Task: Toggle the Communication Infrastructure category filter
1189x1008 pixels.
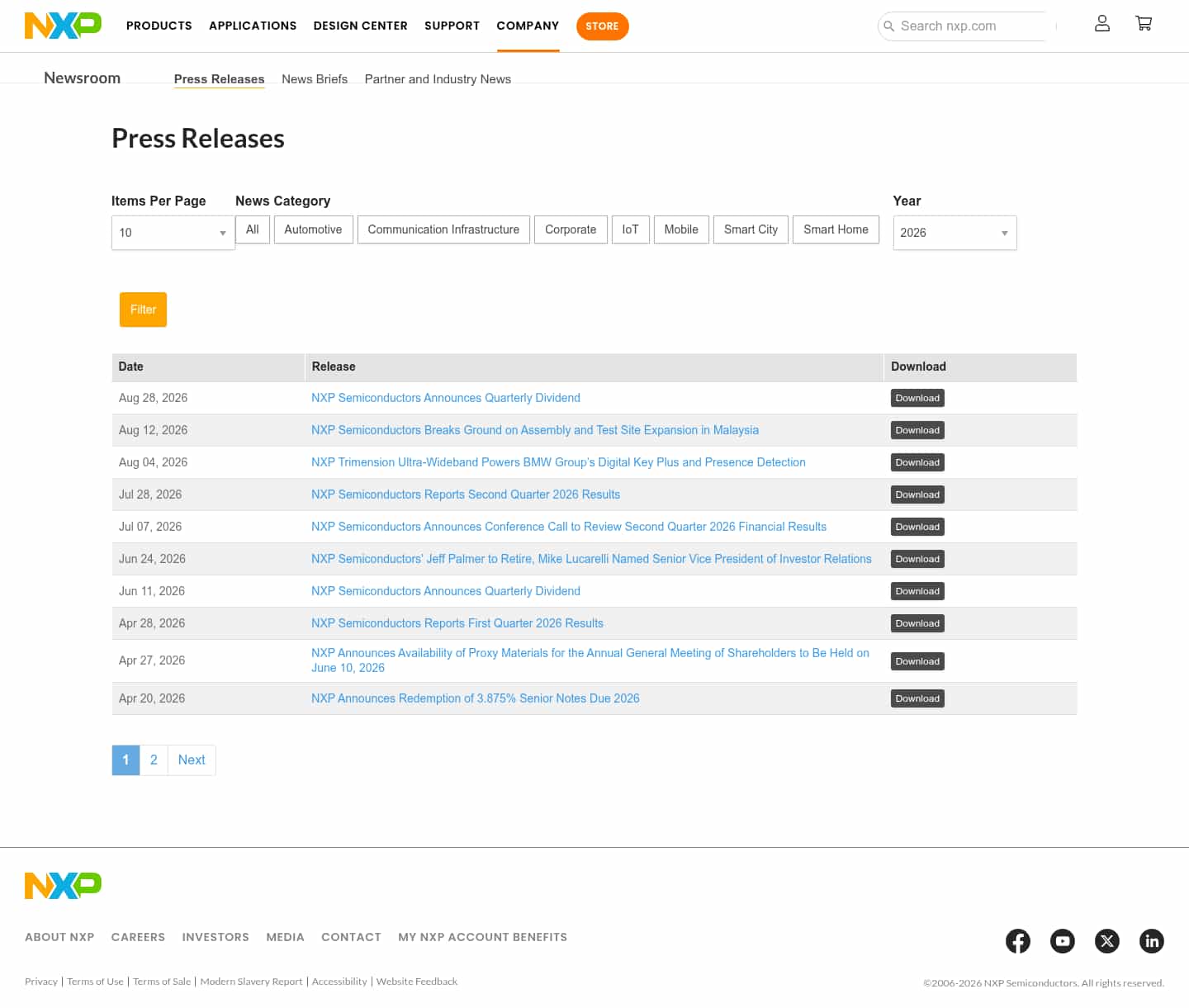Action: pos(443,230)
